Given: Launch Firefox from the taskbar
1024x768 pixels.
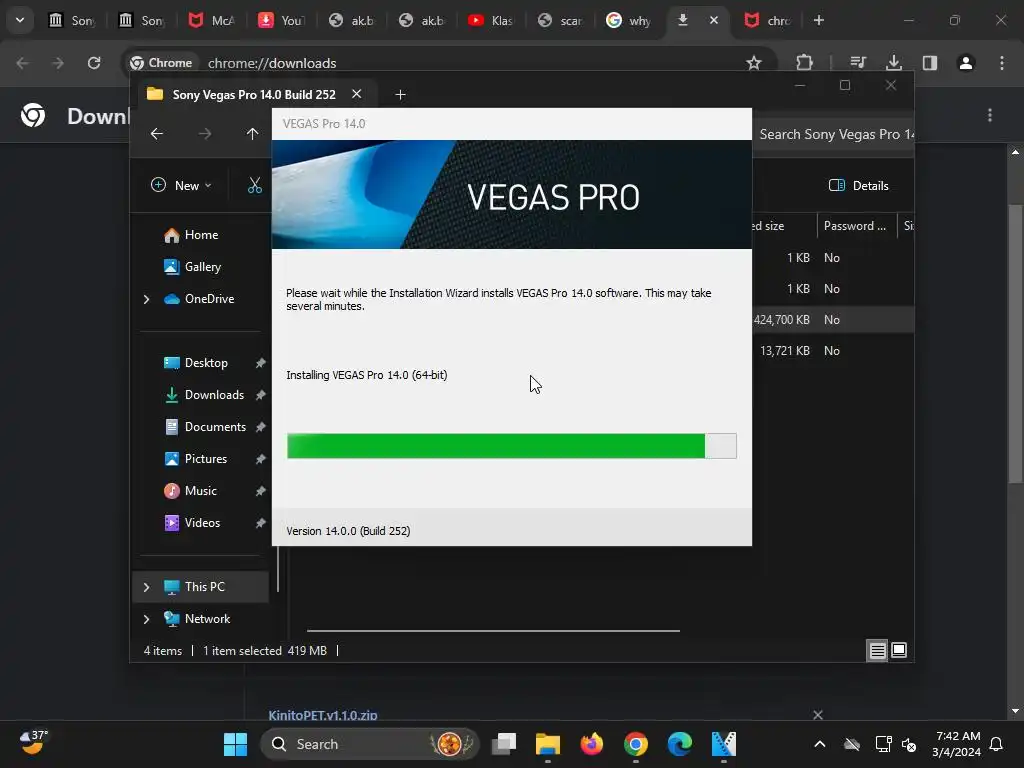Looking at the screenshot, I should 592,744.
